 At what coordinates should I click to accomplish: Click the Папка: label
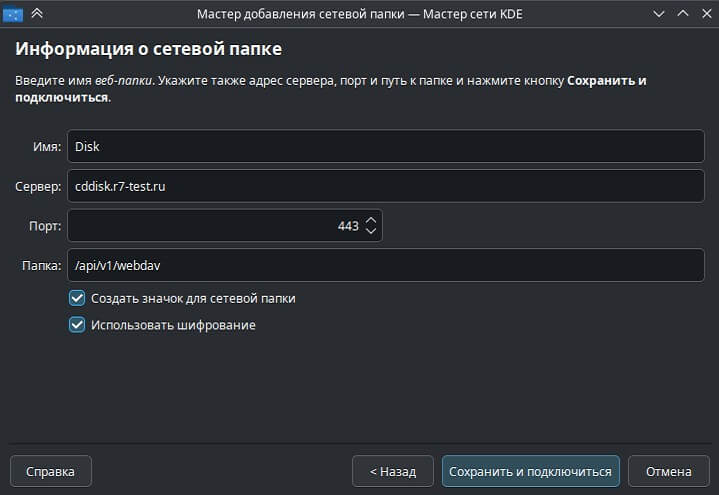tap(41, 266)
